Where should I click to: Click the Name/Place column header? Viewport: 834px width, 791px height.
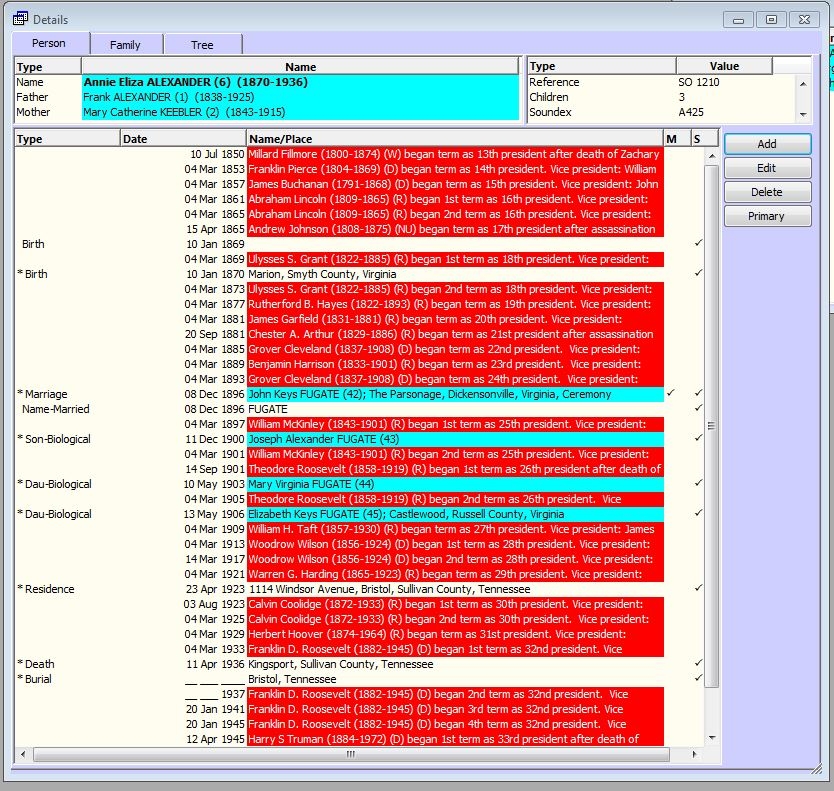455,139
